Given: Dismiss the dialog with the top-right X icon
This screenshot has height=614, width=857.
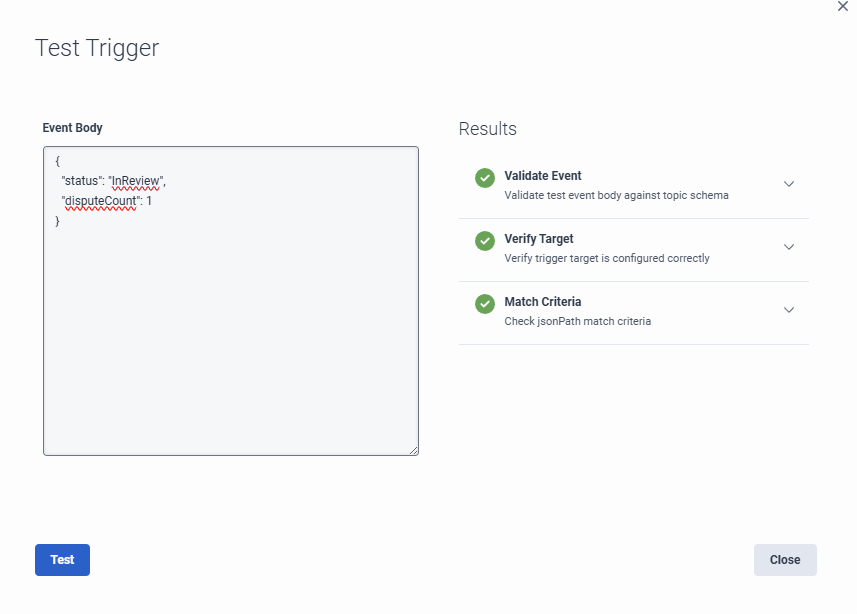Looking at the screenshot, I should tap(842, 6).
